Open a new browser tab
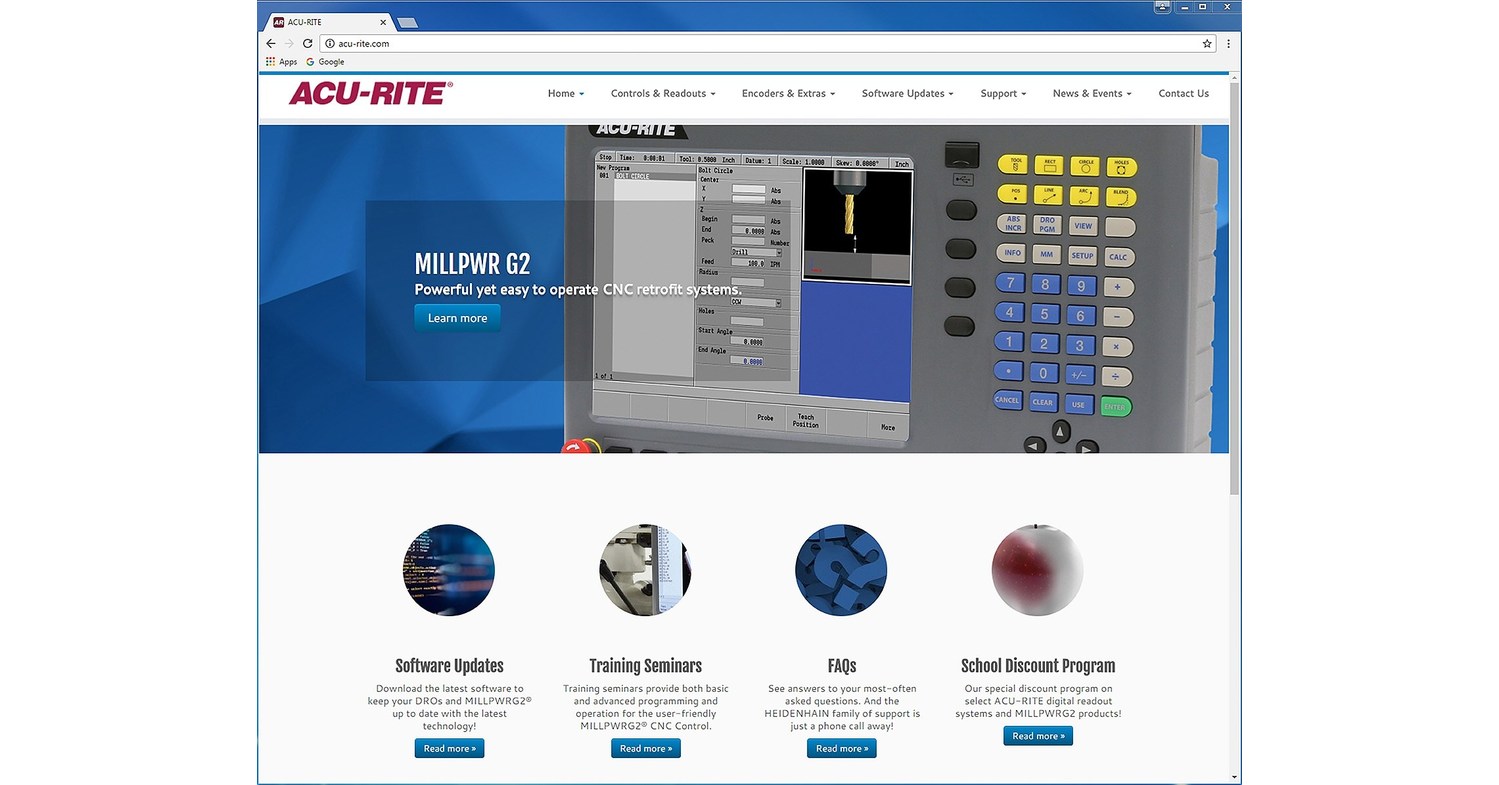The width and height of the screenshot is (1499, 785). point(407,20)
